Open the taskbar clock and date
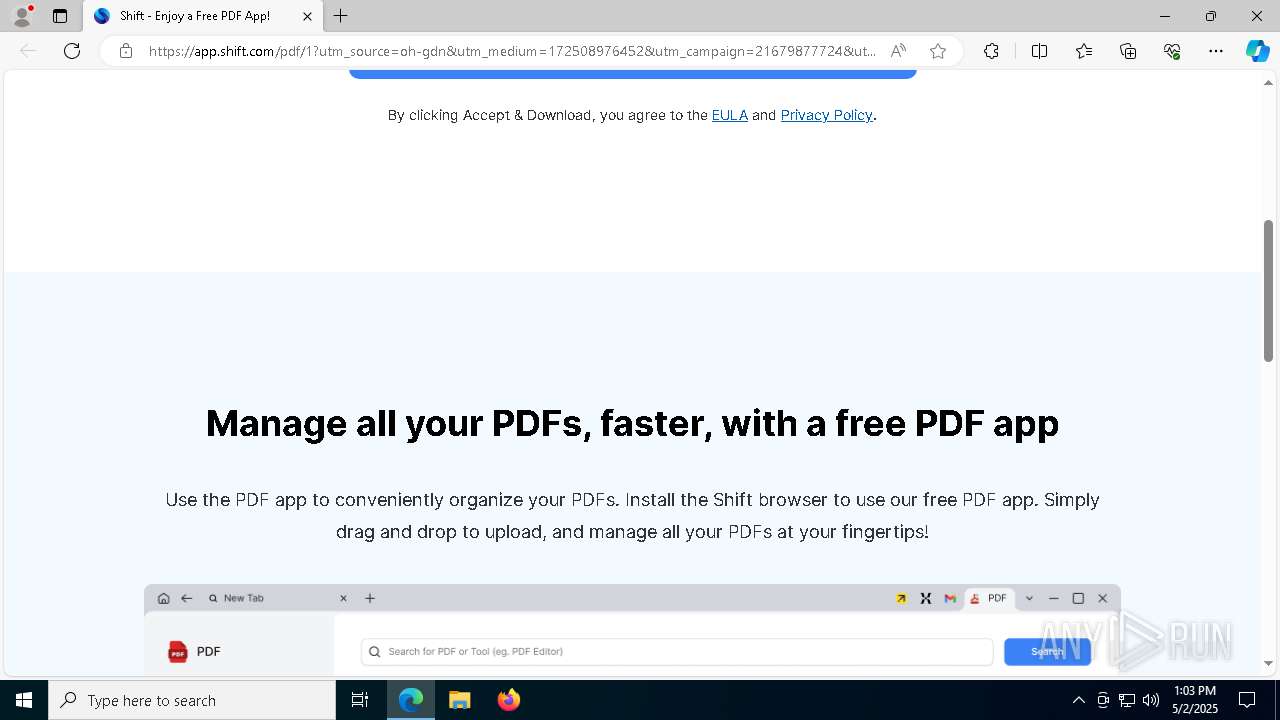This screenshot has height=720, width=1280. point(1195,700)
